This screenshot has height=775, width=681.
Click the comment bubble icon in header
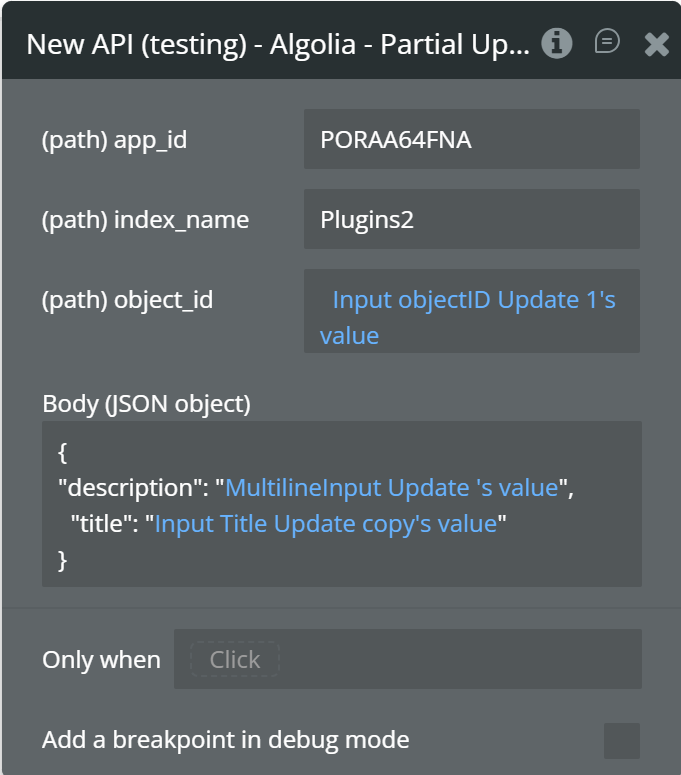607,42
